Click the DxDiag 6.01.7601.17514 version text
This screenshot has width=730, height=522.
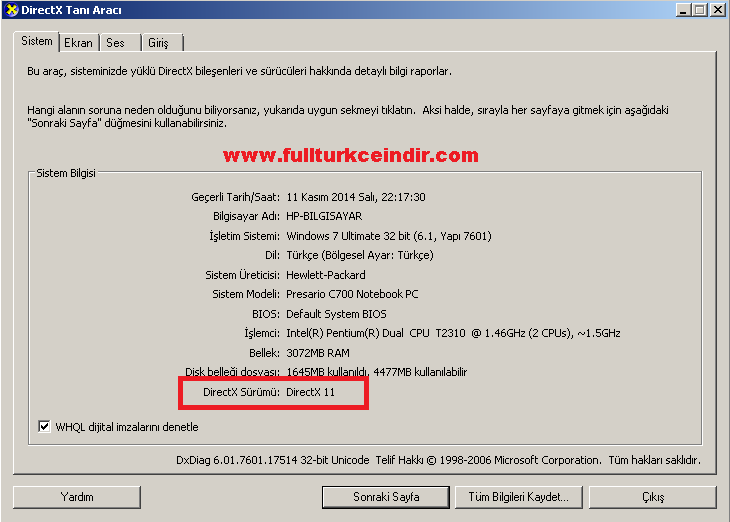[272, 460]
